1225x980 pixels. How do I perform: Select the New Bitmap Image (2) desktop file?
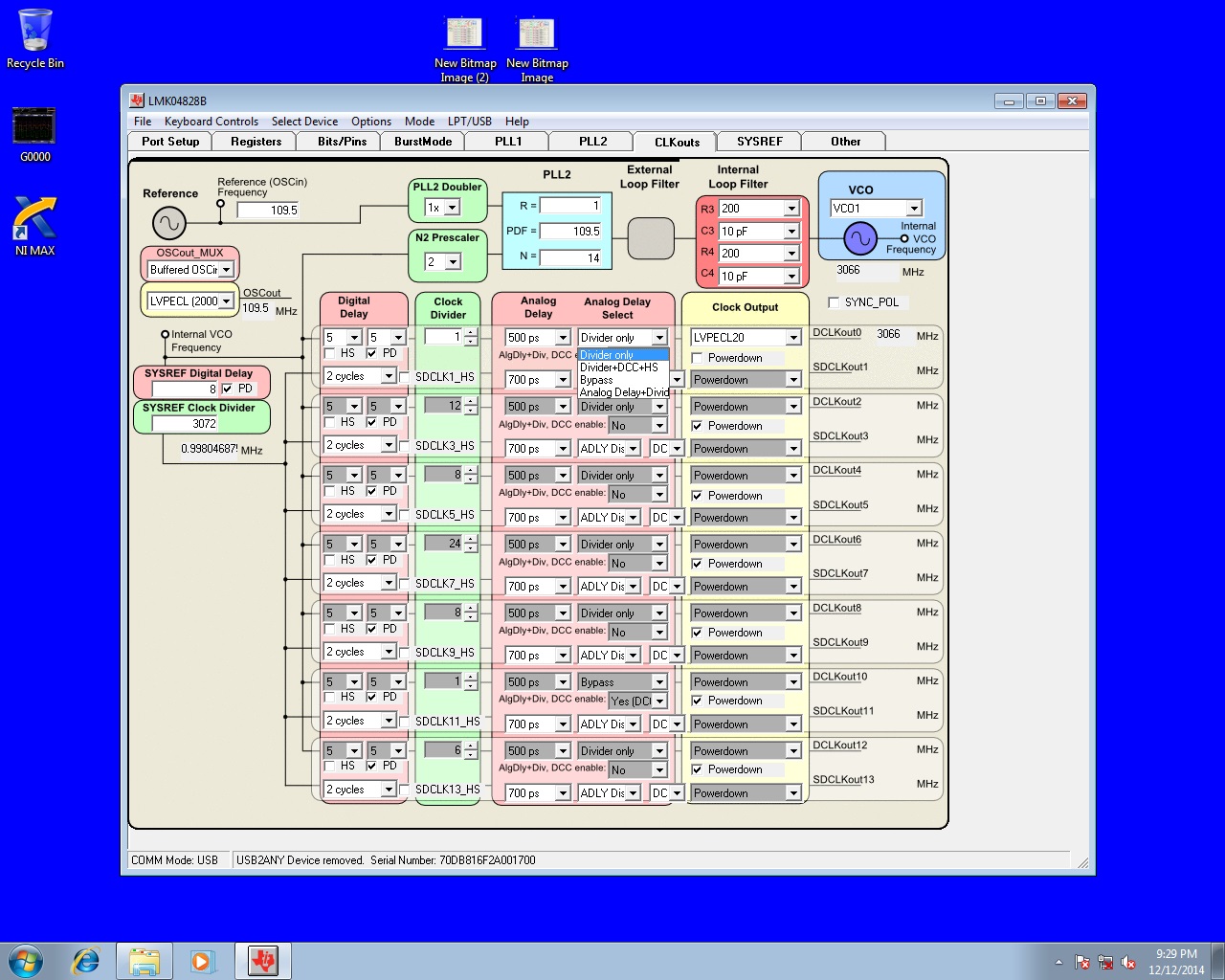[465, 50]
